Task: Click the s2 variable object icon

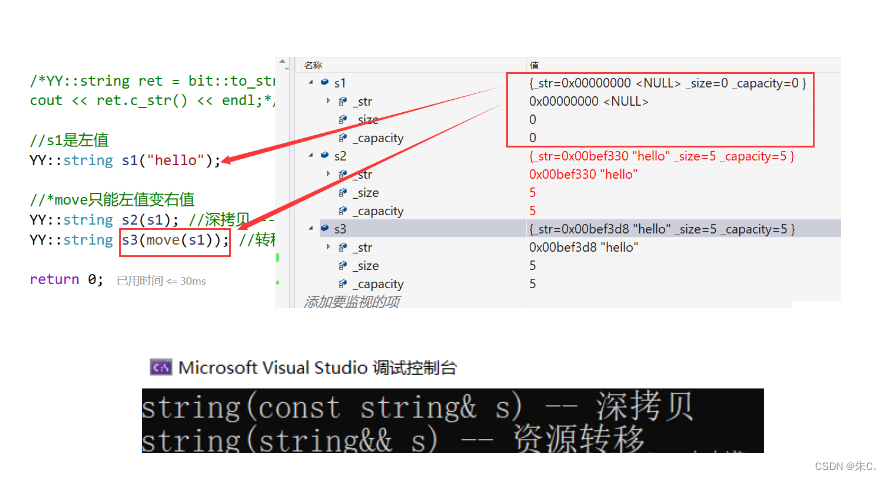Action: coord(325,155)
